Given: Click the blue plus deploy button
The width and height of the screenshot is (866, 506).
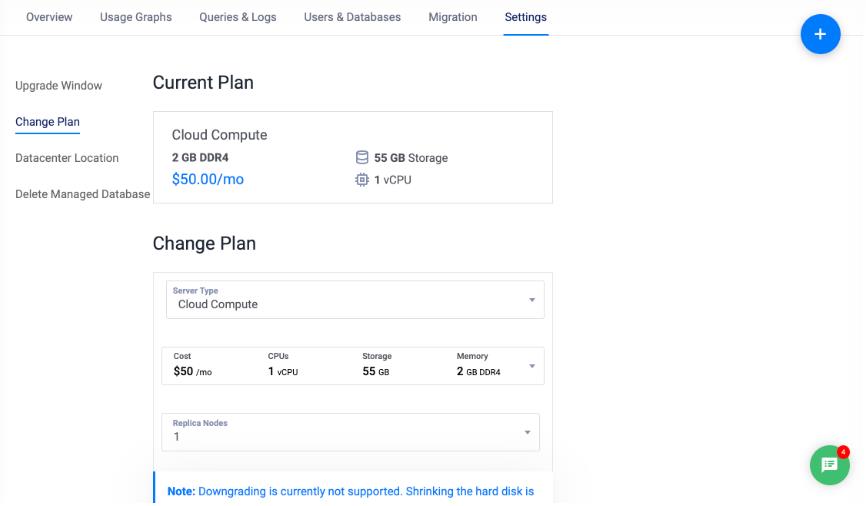Looking at the screenshot, I should point(820,35).
